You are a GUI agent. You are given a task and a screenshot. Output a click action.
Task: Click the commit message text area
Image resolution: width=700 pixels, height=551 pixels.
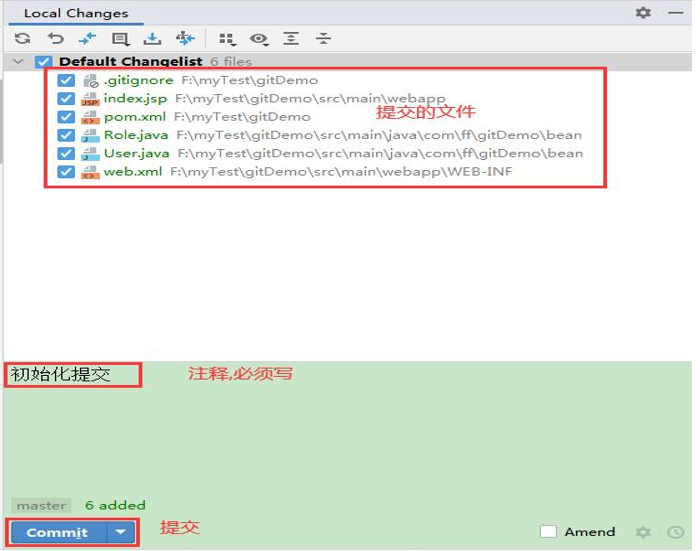[x=348, y=429]
